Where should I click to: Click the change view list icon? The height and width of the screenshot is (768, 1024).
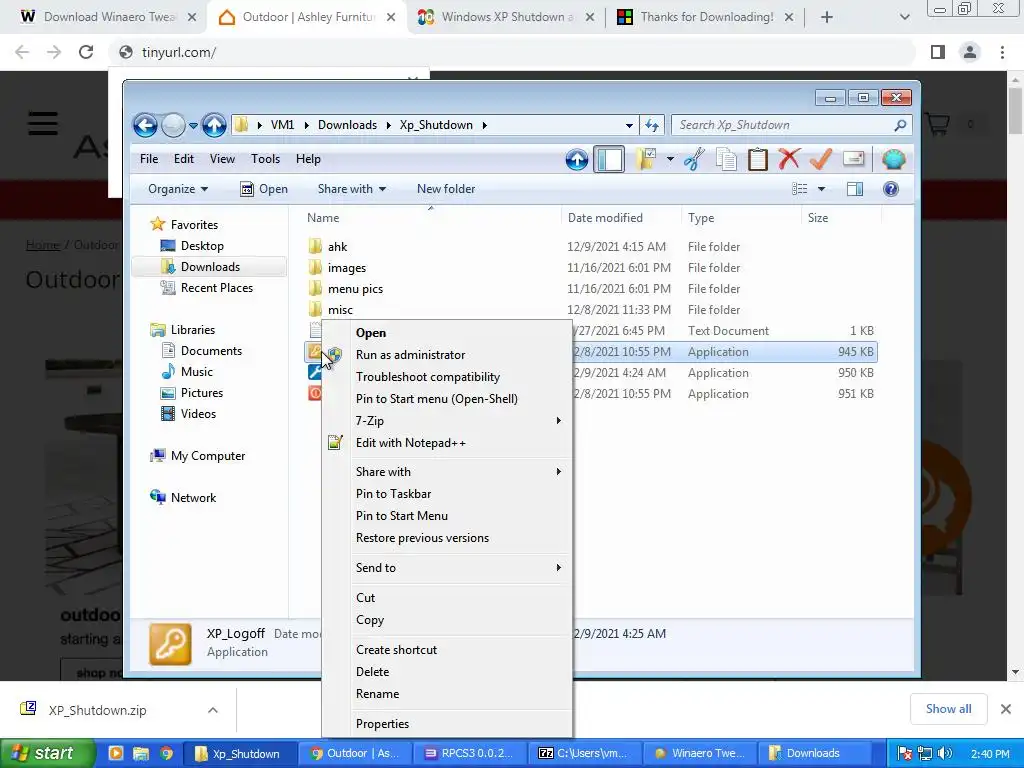tap(800, 189)
